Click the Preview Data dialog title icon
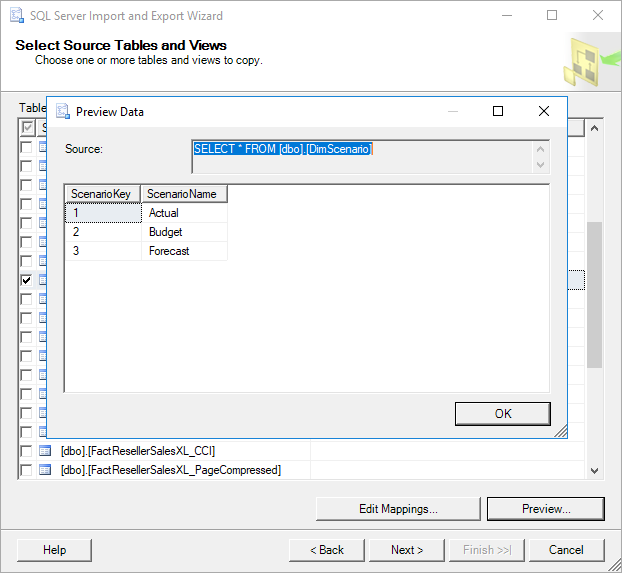 62,112
